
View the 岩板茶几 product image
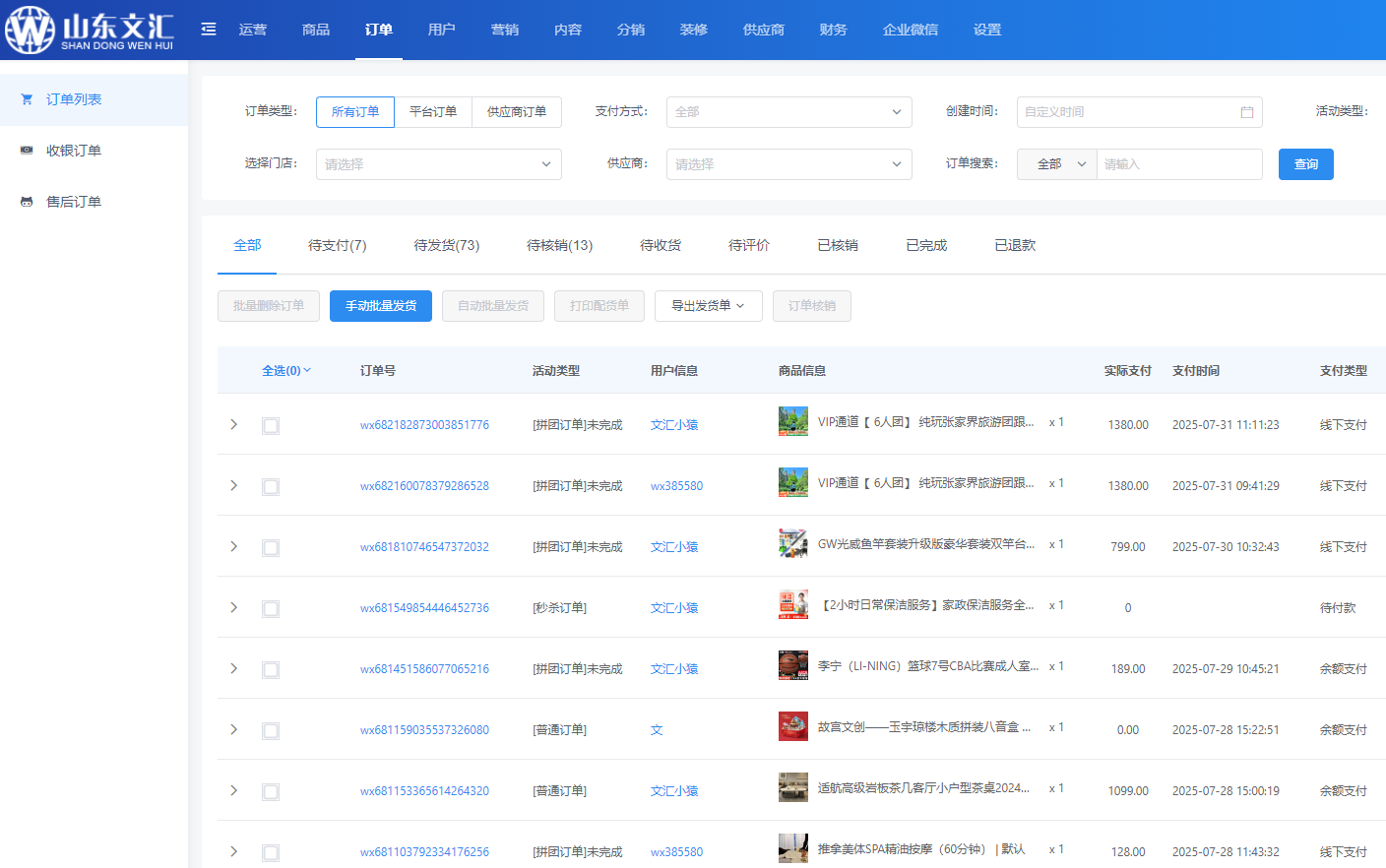(x=793, y=787)
